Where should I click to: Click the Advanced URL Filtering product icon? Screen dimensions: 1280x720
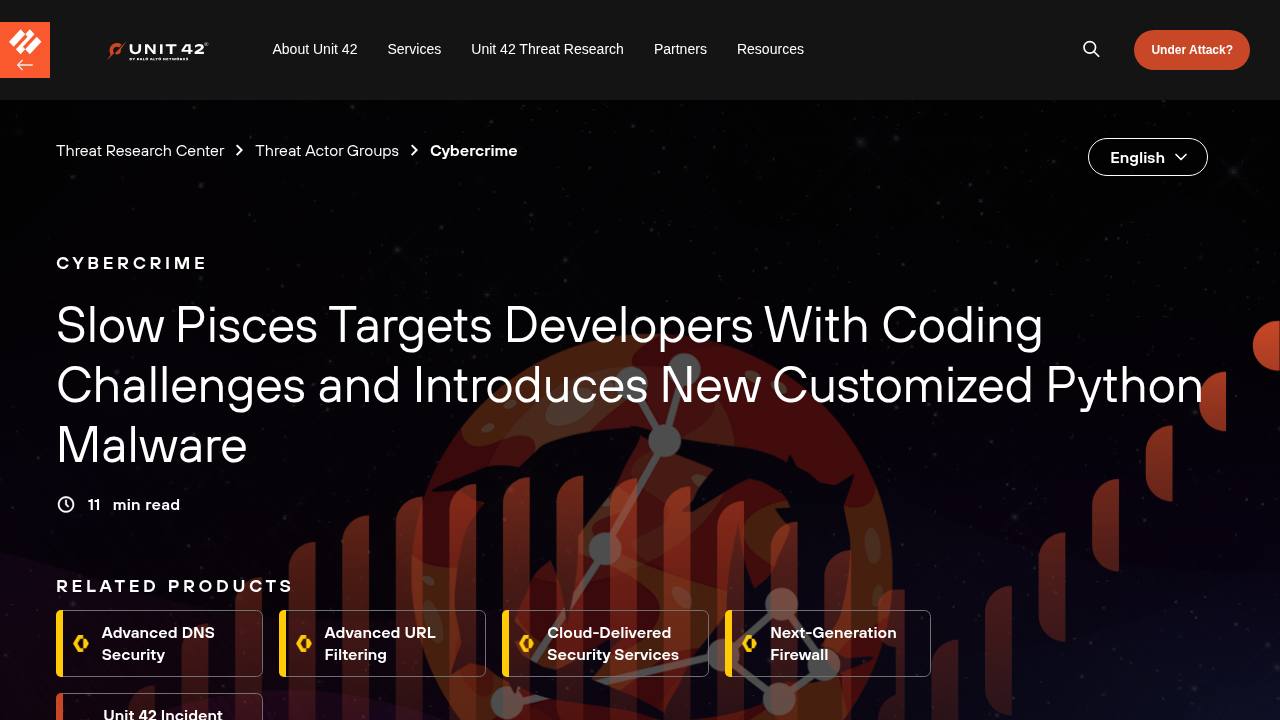[304, 644]
